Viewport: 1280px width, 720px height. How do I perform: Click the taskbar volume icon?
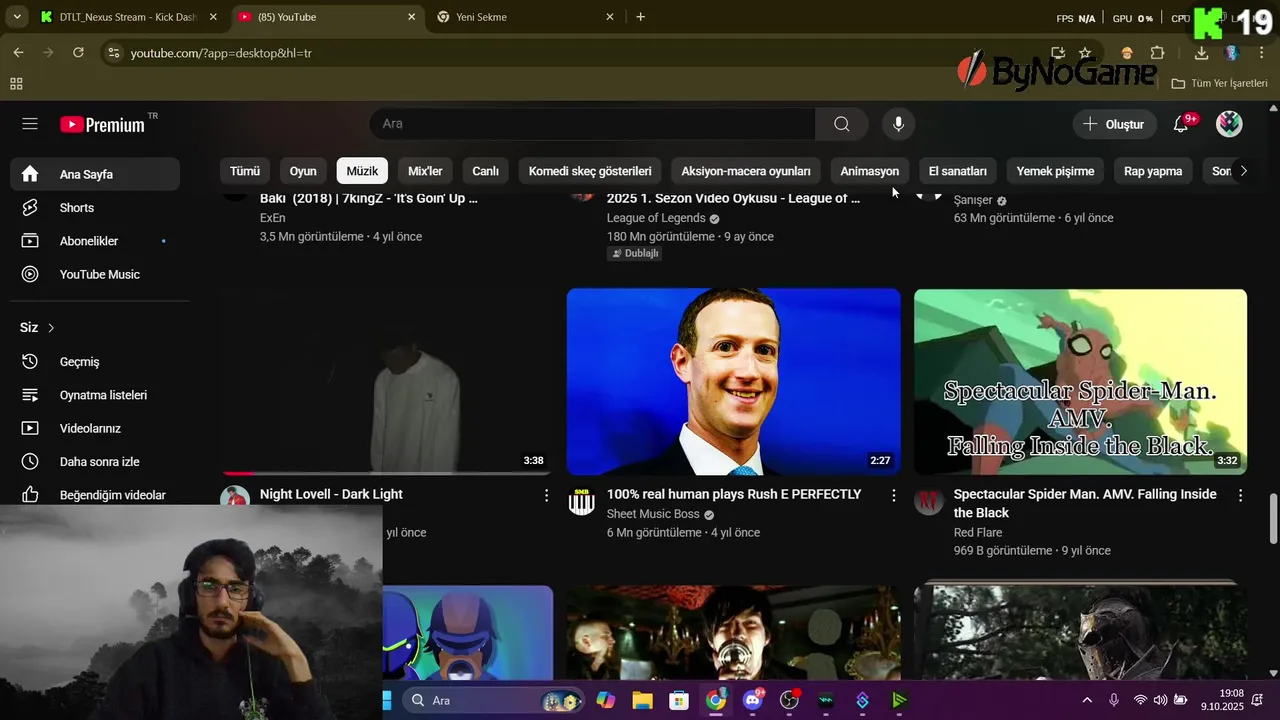click(1160, 700)
